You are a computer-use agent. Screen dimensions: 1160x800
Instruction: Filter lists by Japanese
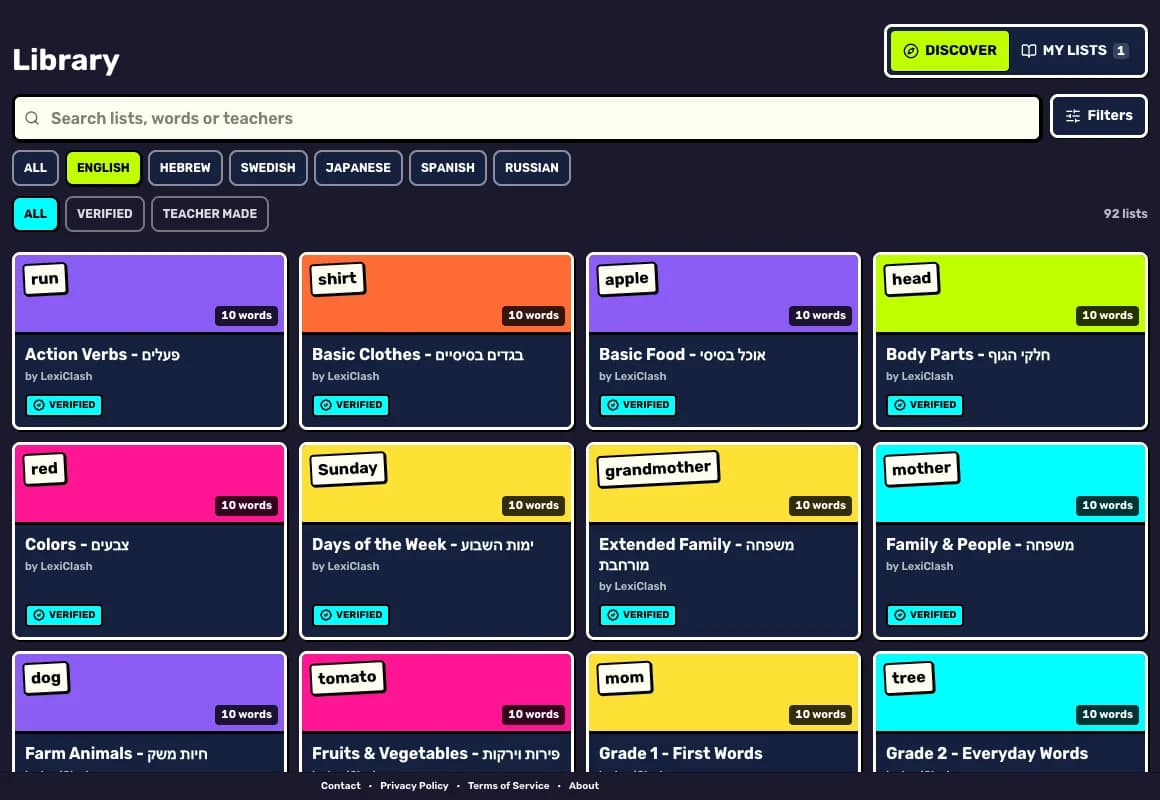click(358, 168)
